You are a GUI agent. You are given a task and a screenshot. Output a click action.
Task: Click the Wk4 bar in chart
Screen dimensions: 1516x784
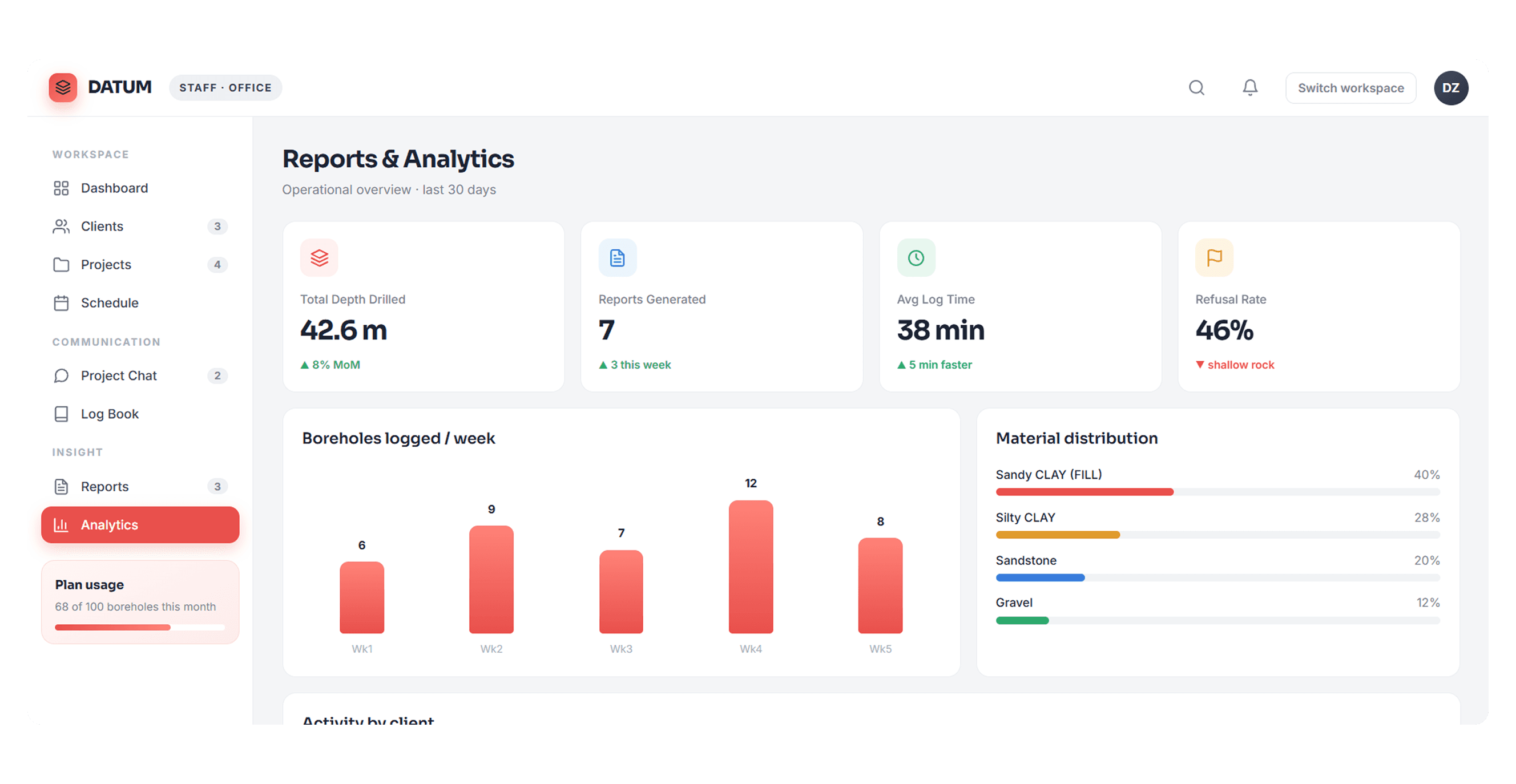pyautogui.click(x=751, y=567)
